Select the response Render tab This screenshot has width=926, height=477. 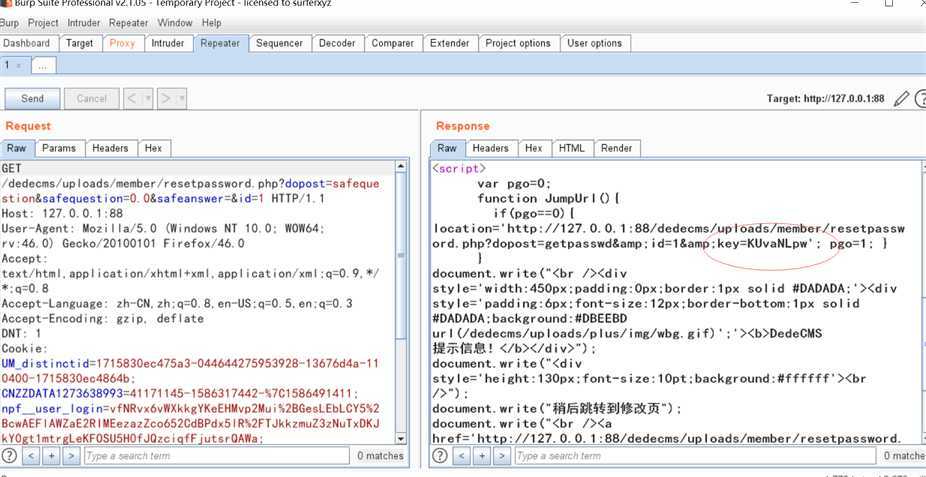coord(617,148)
